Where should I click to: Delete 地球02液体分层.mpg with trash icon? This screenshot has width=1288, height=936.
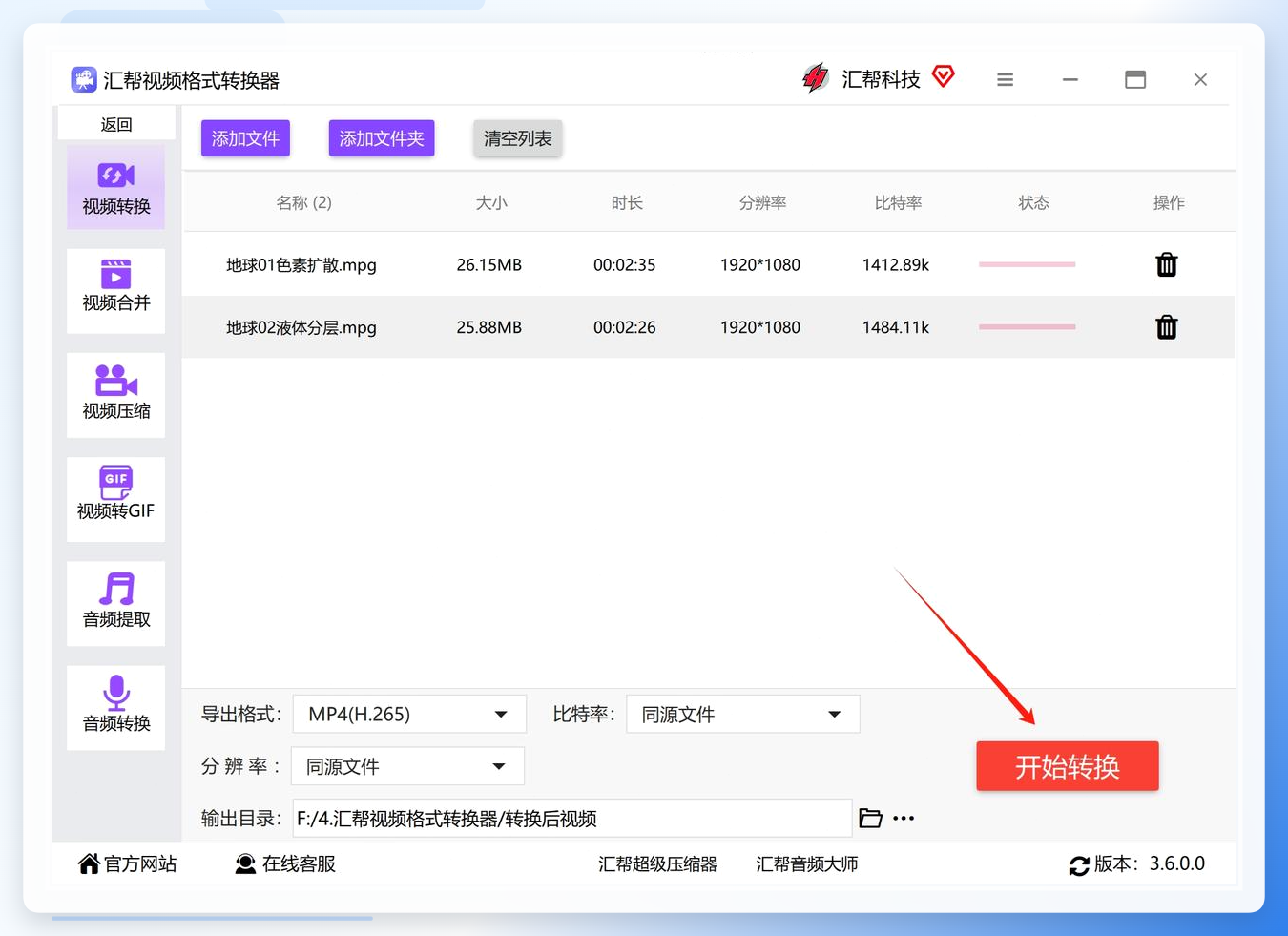pyautogui.click(x=1166, y=327)
